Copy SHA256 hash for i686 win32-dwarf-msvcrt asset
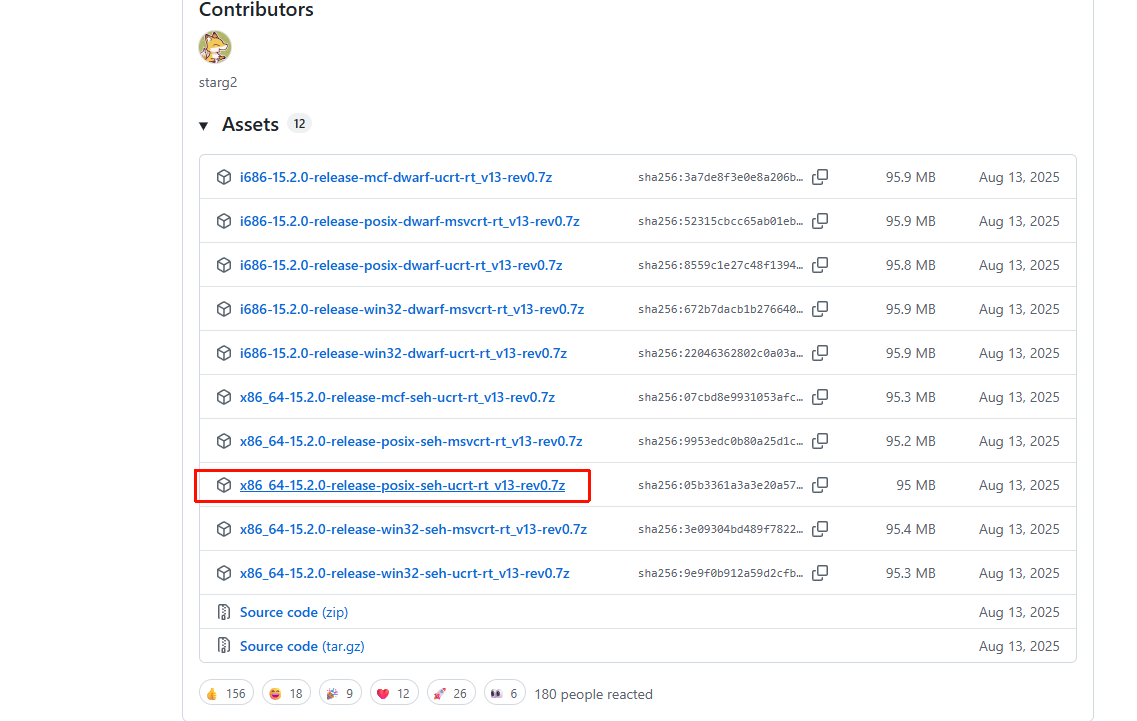1137x721 pixels. point(820,309)
